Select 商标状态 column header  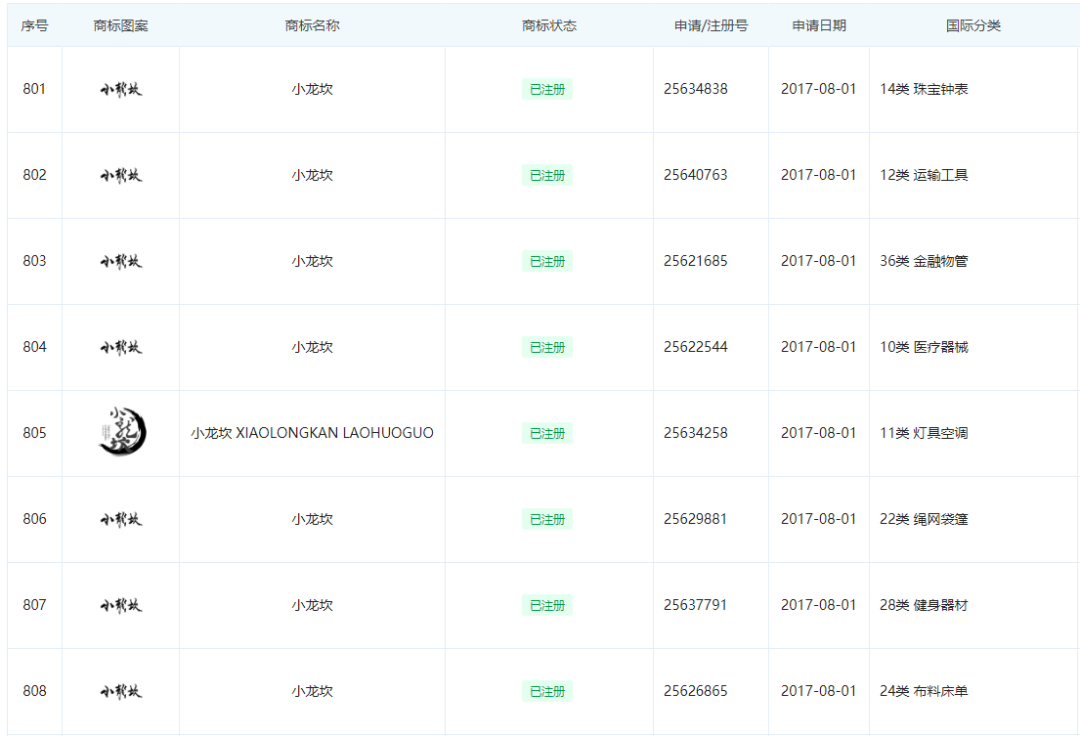pos(549,26)
